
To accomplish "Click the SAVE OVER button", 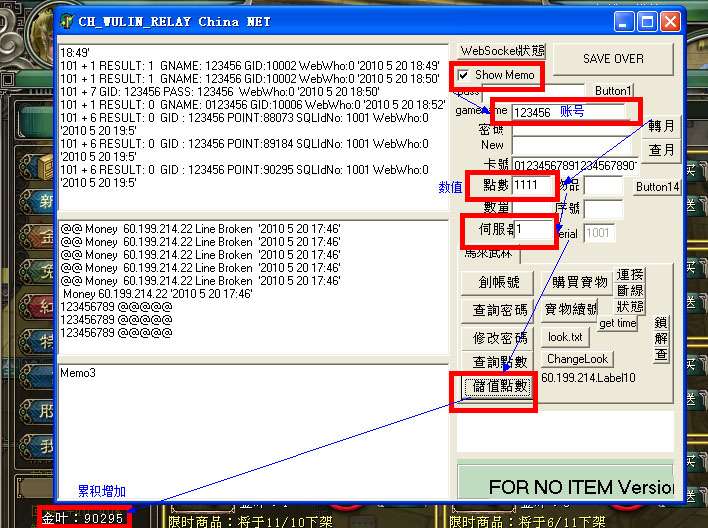I will (613, 59).
